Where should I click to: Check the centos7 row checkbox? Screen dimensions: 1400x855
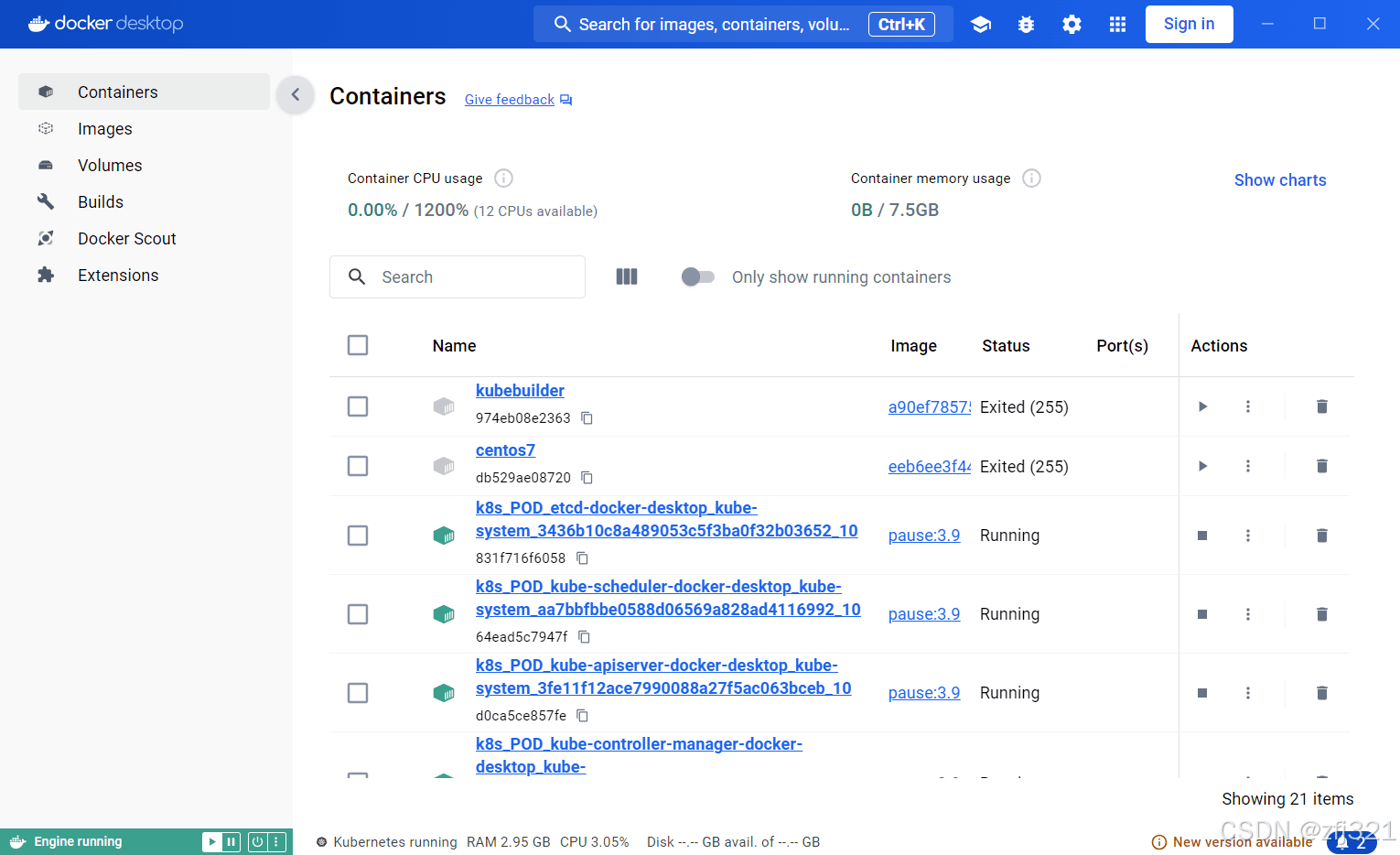pyautogui.click(x=358, y=466)
